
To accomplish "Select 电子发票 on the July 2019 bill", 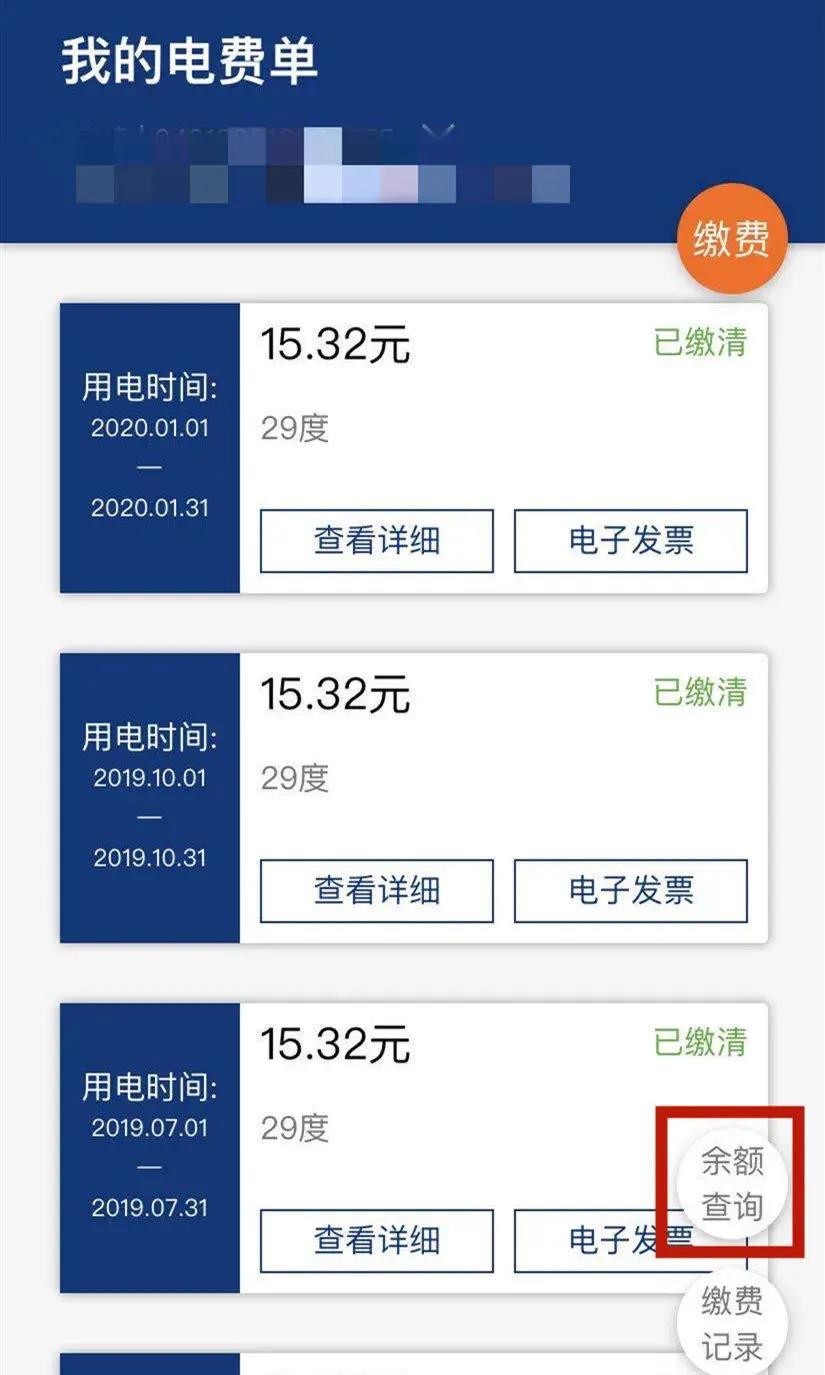I will 590,1240.
